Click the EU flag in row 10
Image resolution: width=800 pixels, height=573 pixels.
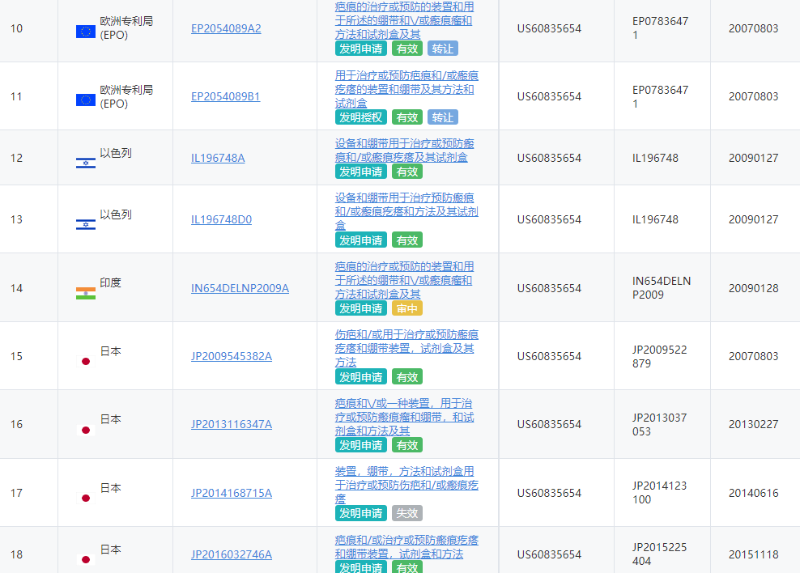point(85,31)
